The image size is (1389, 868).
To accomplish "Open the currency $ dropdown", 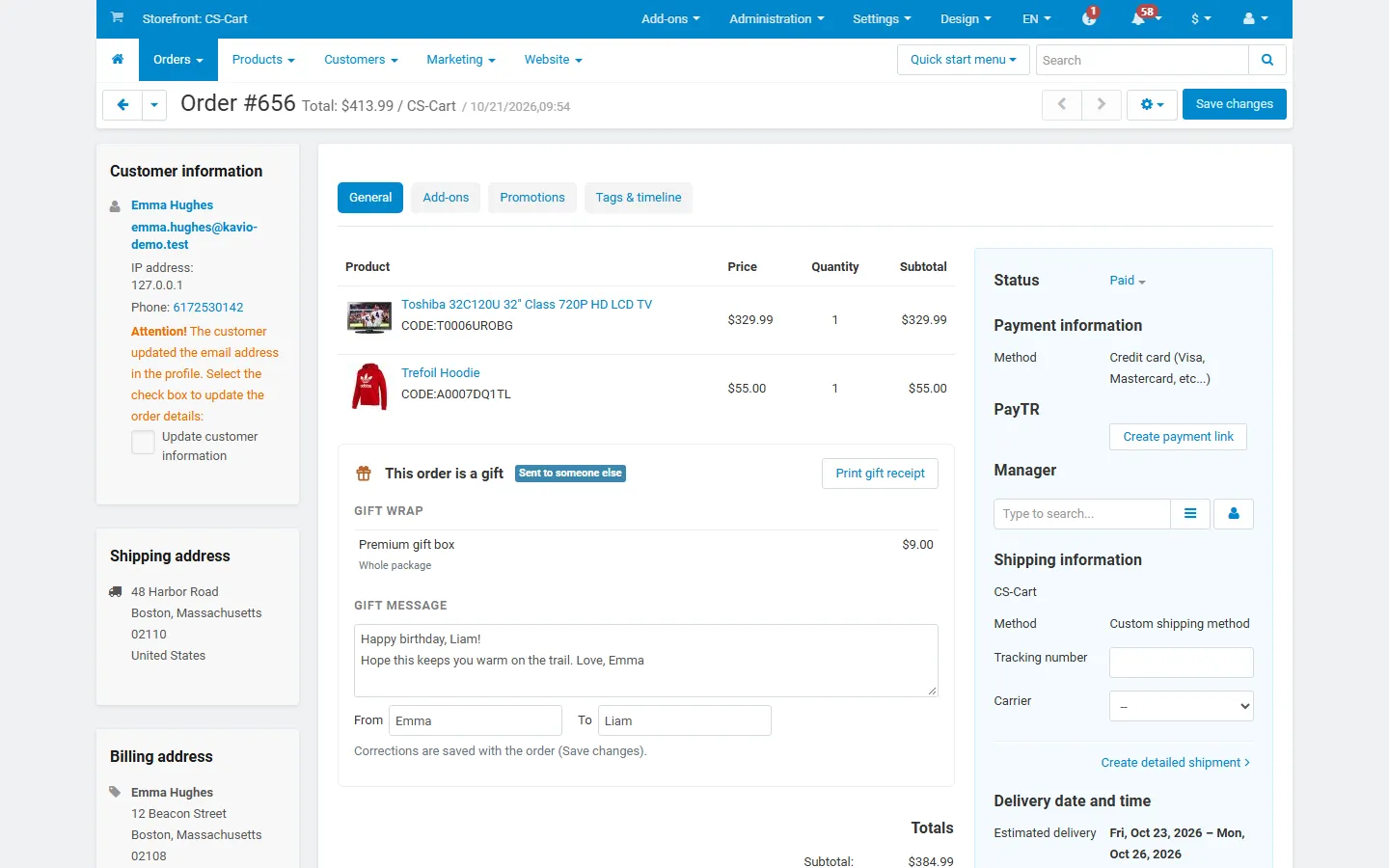I will point(1201,18).
